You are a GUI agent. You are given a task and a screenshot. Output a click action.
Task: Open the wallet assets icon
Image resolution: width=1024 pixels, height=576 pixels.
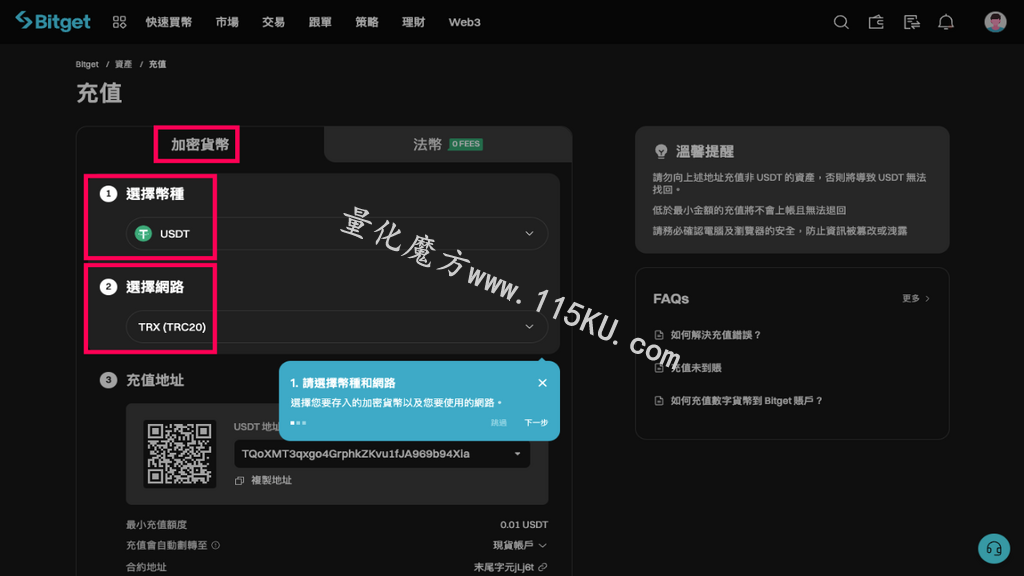click(876, 22)
